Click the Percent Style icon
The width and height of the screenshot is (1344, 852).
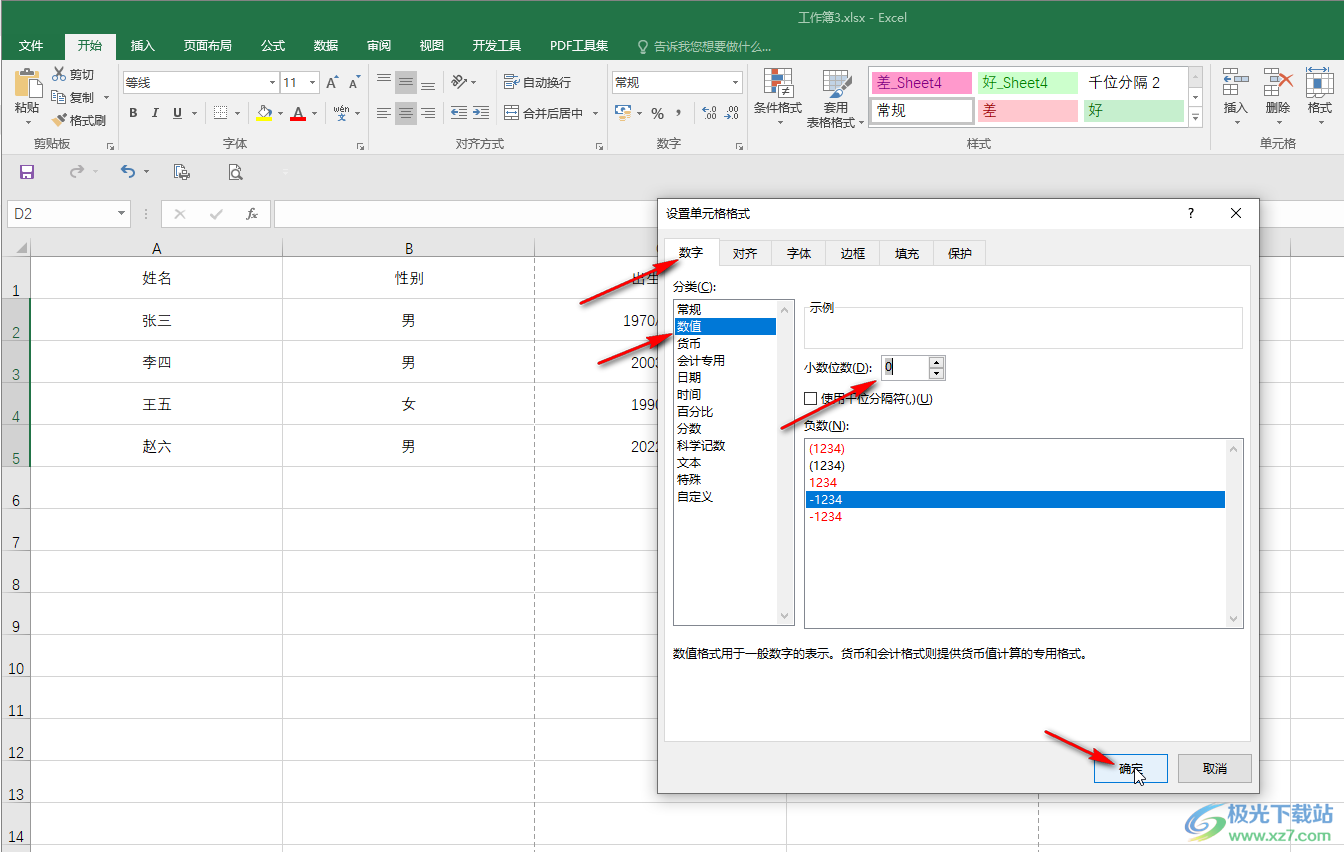[657, 113]
